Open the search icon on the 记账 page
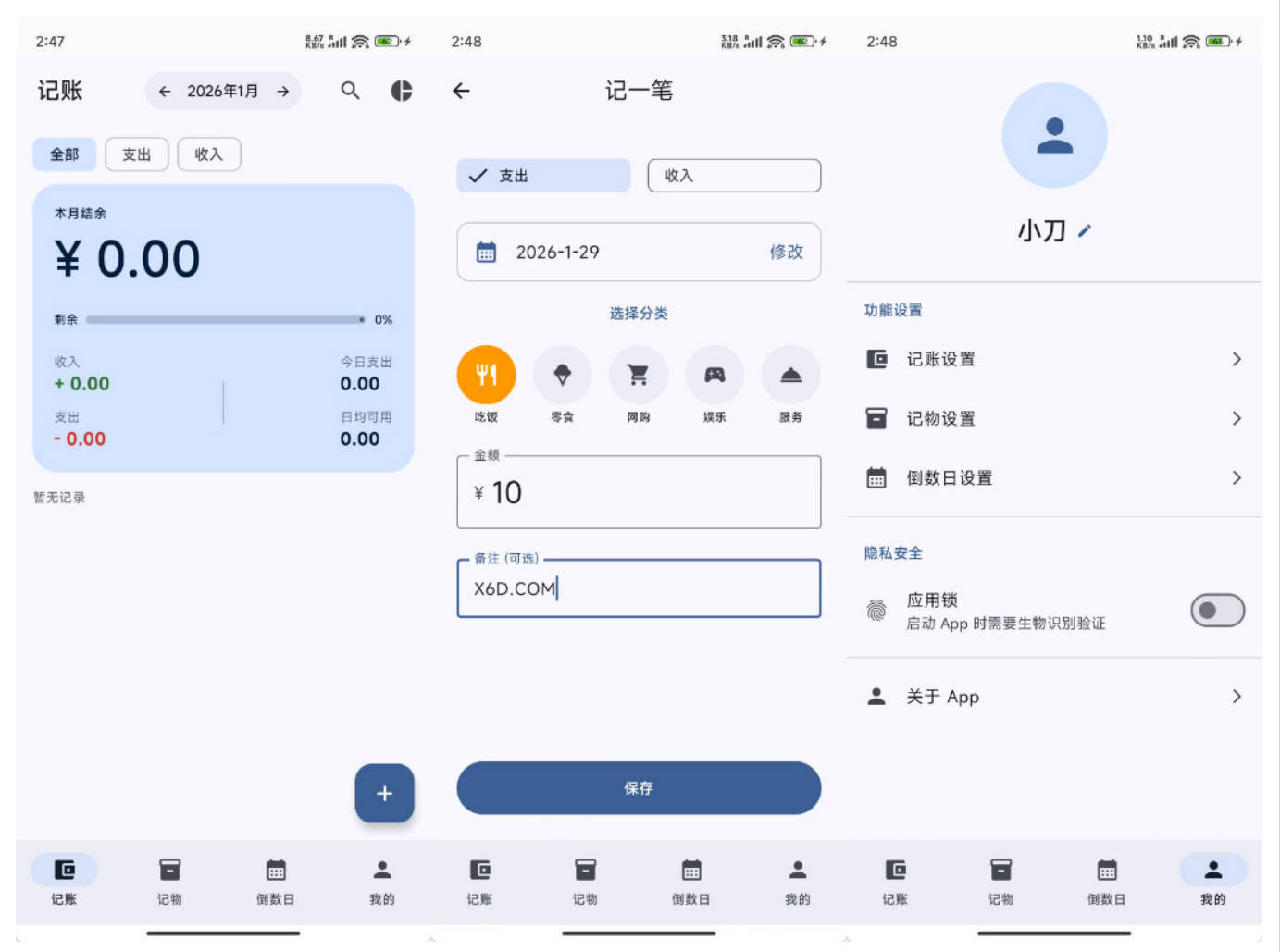 click(350, 91)
